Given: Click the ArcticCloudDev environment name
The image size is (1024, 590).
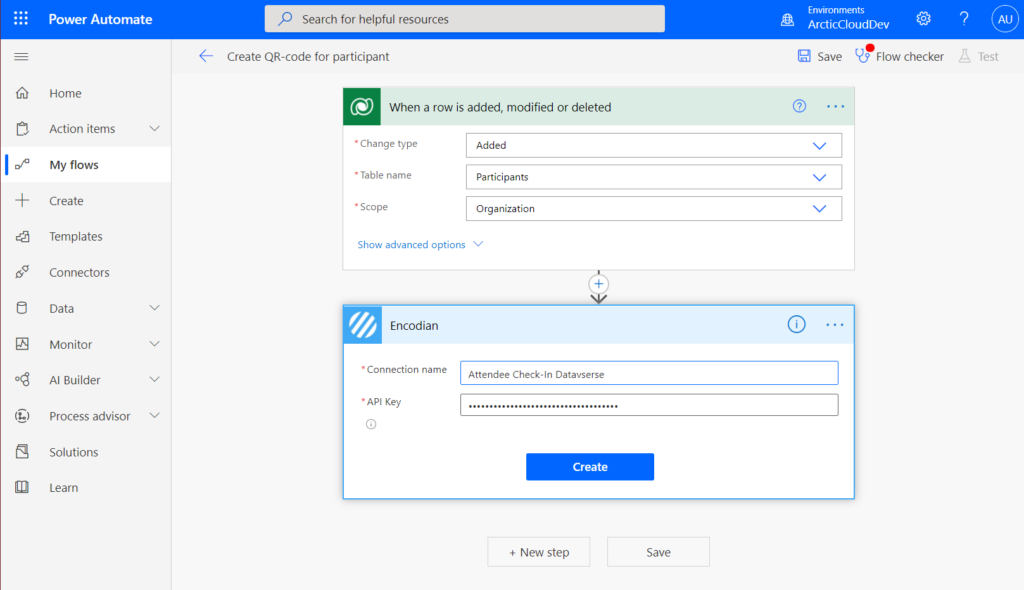Looking at the screenshot, I should (848, 25).
